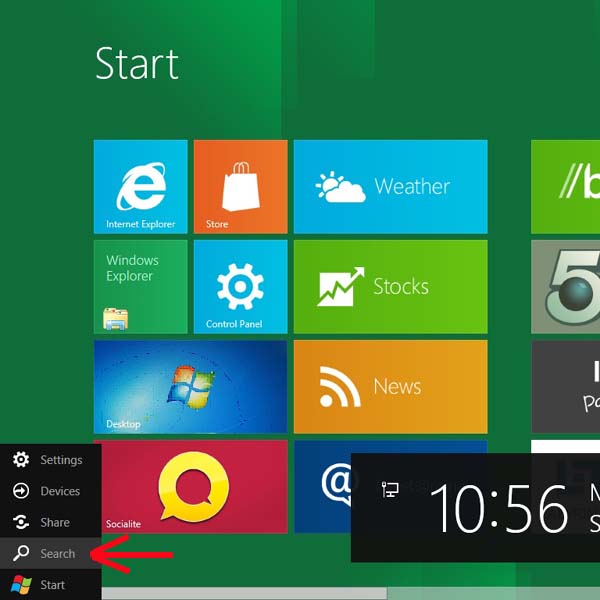Launch the Windows Explorer tile
600x600 pixels.
(x=140, y=286)
